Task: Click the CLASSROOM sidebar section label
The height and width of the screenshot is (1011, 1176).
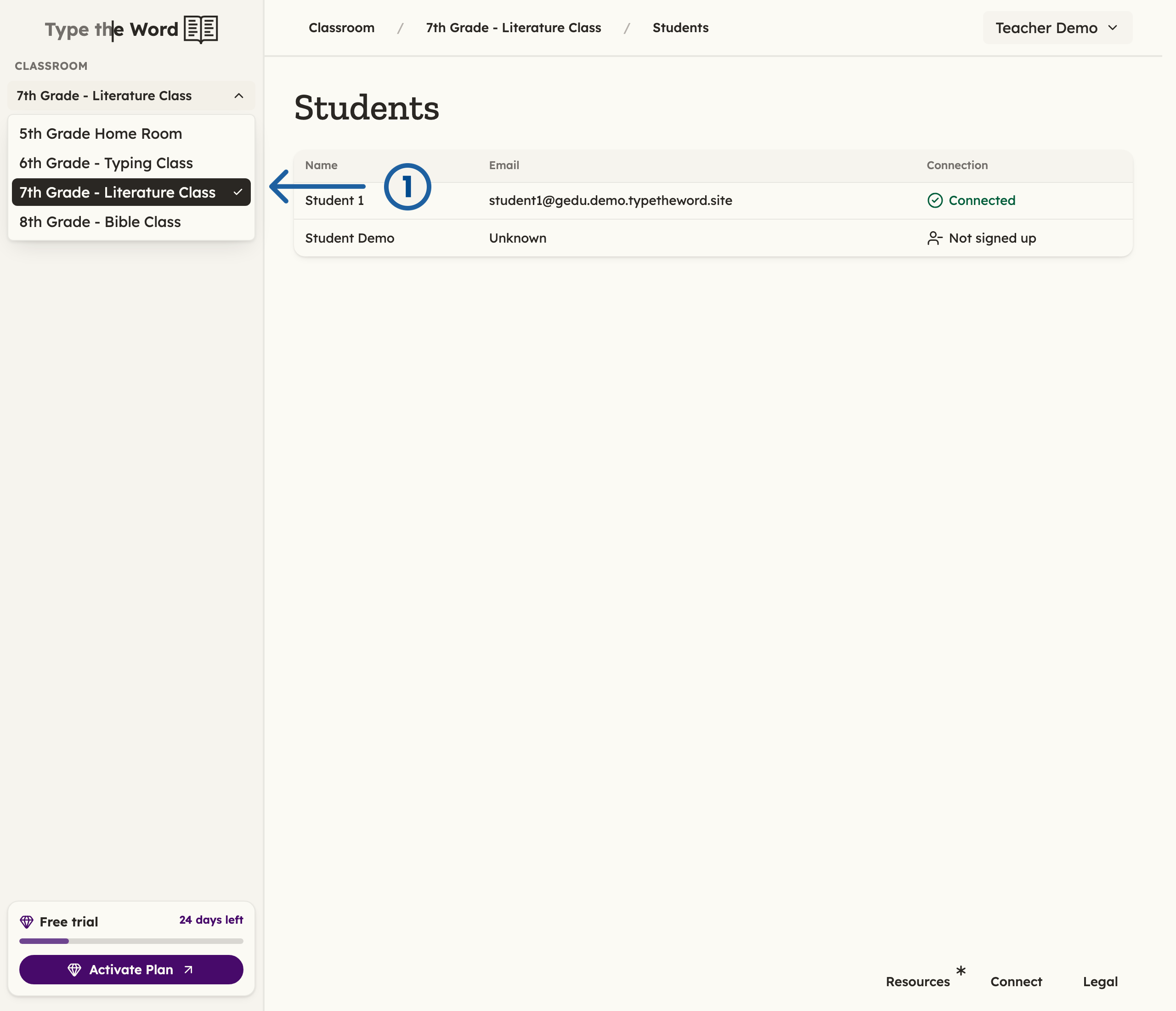Action: 51,66
